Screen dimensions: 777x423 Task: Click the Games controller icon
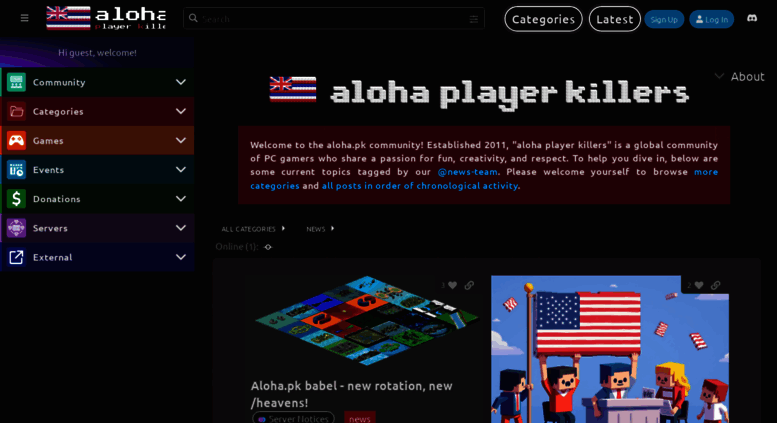click(x=16, y=141)
